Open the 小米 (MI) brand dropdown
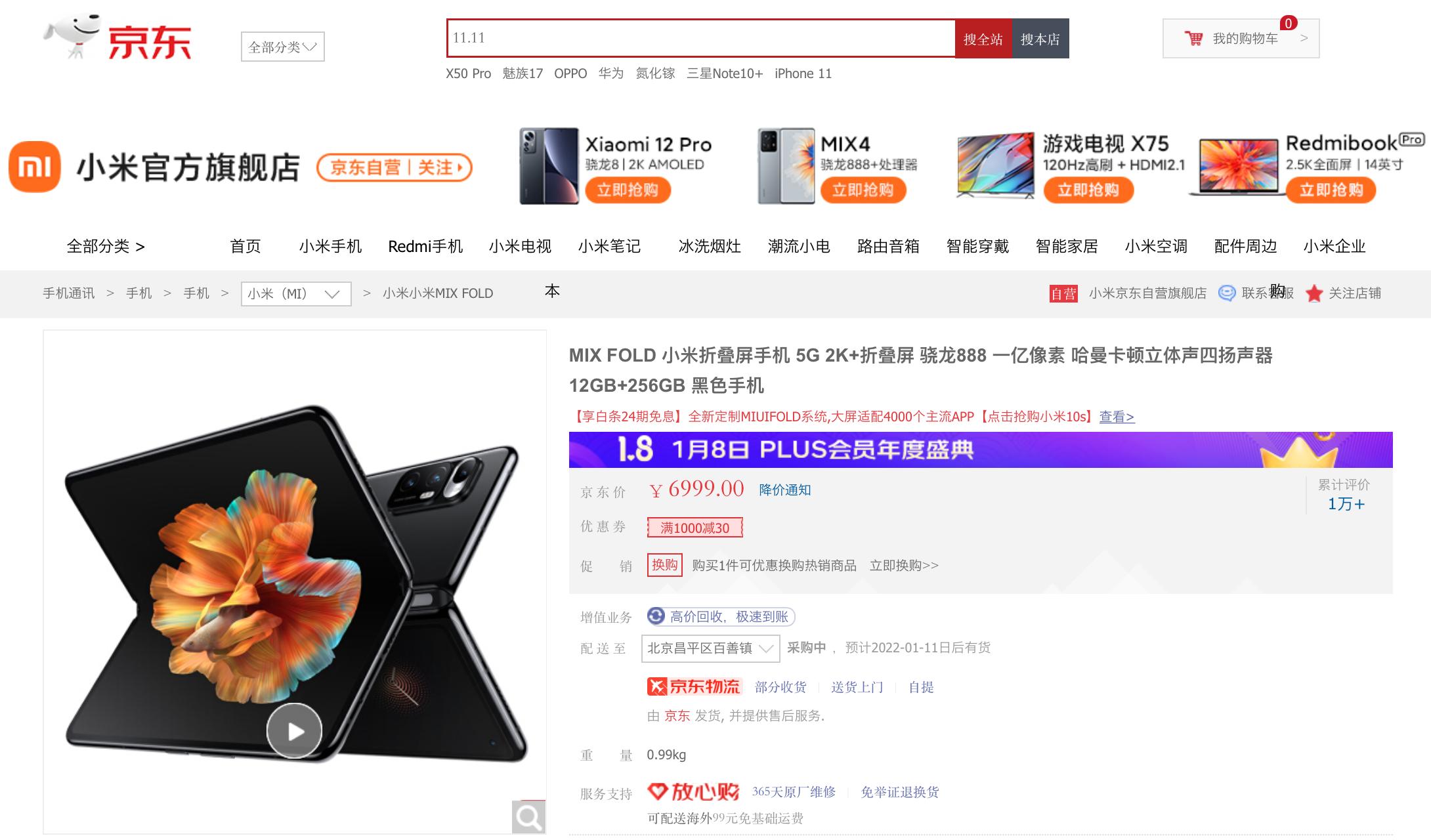1431x840 pixels. 296,293
